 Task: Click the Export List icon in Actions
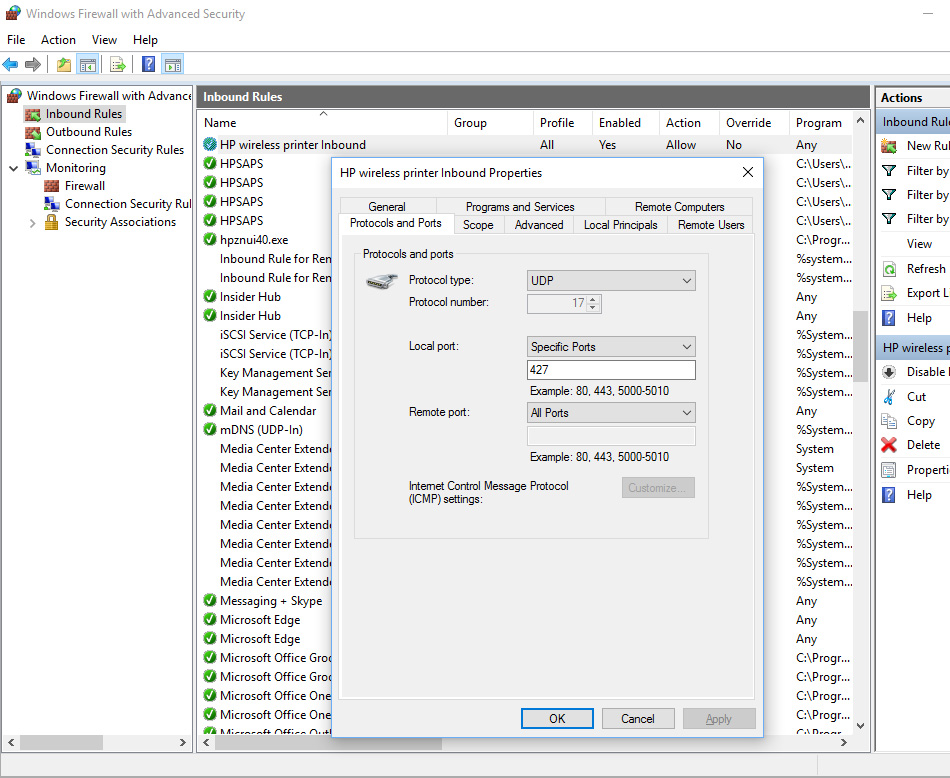[x=889, y=294]
